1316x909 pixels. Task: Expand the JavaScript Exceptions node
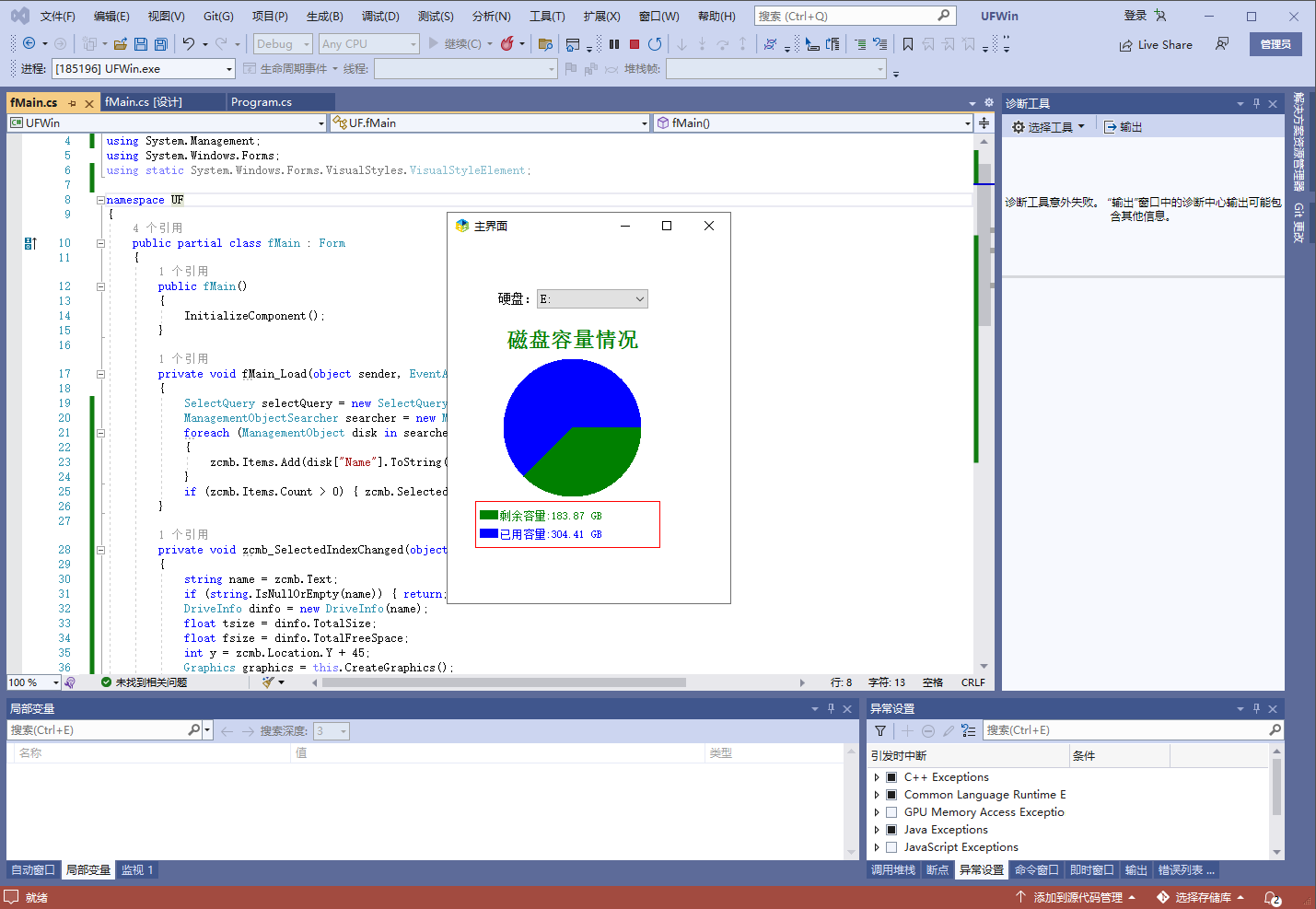coord(877,847)
